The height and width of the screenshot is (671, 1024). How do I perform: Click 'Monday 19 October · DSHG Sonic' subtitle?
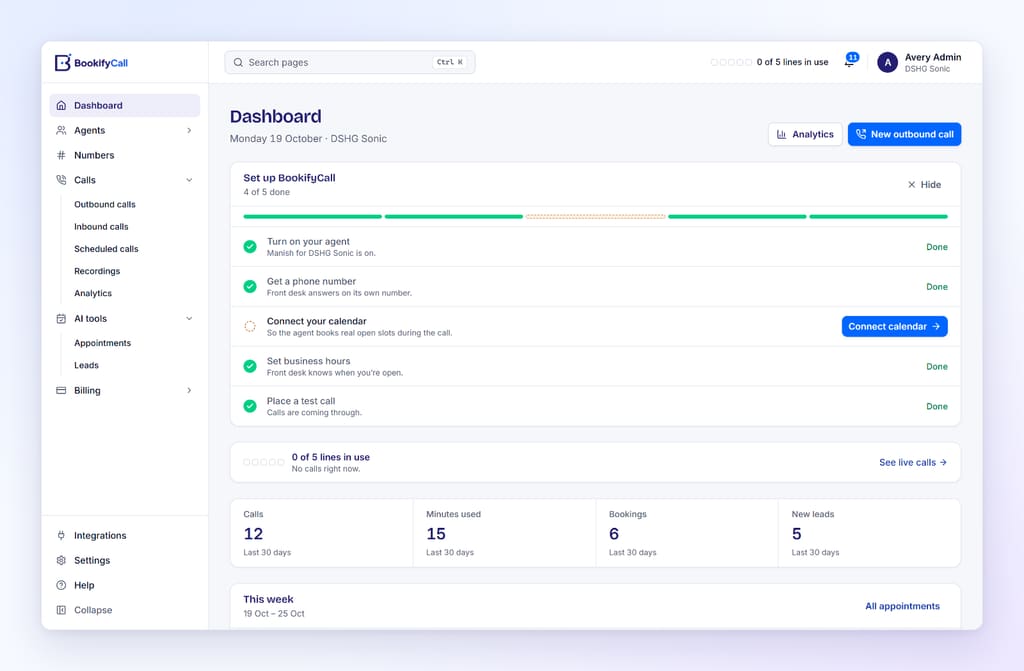tap(308, 139)
